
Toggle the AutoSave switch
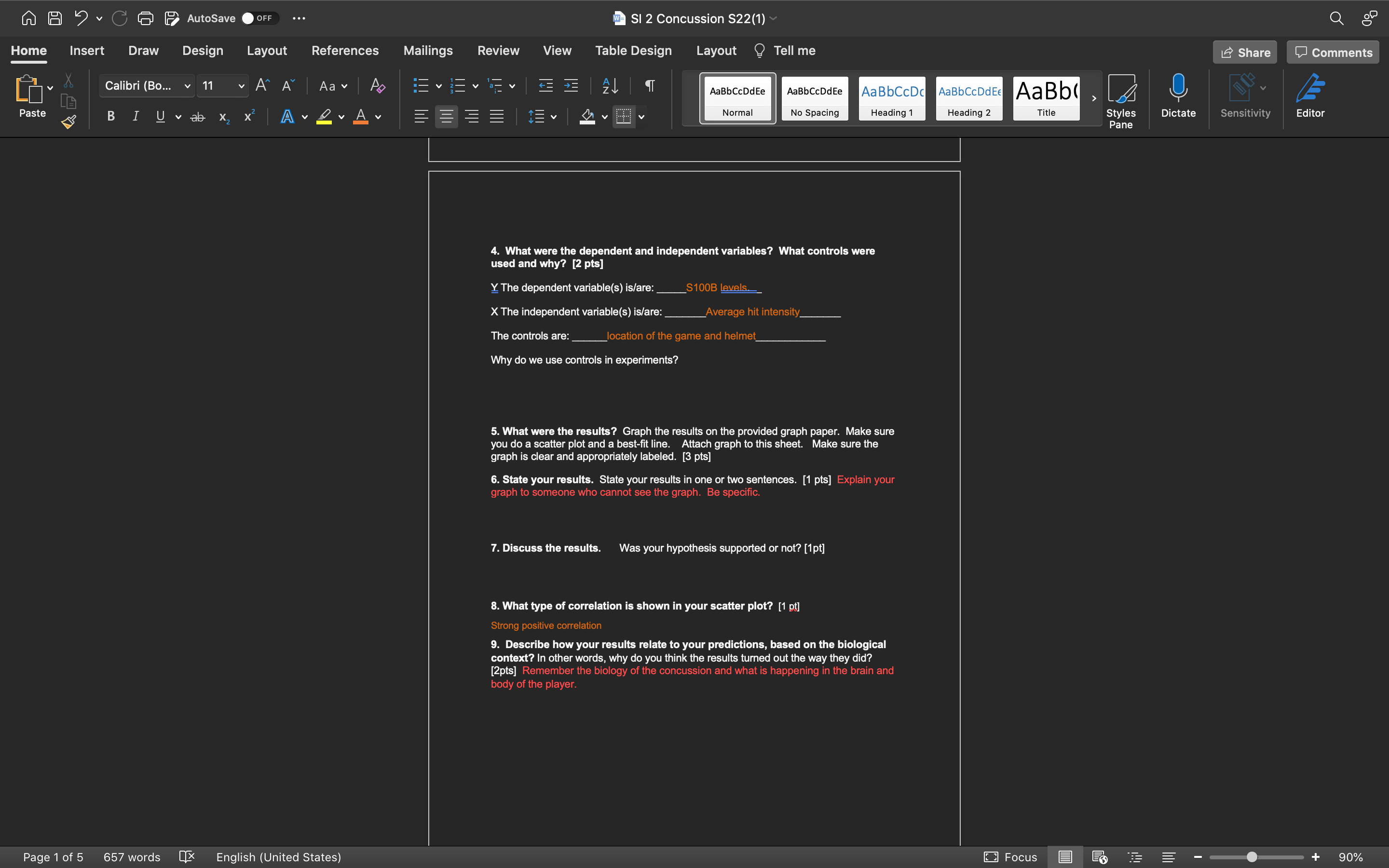click(259, 18)
